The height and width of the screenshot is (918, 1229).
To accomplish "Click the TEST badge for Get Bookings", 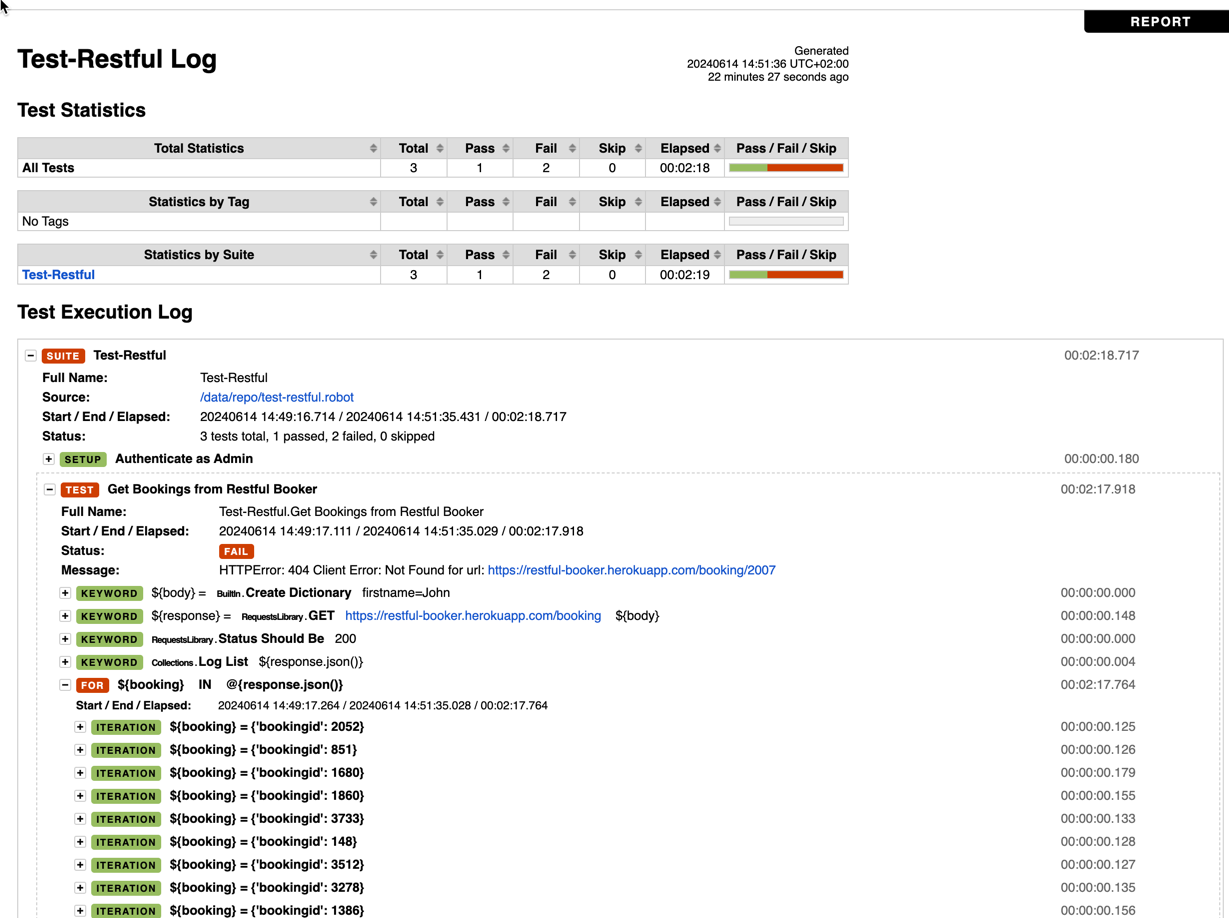I will 80,489.
